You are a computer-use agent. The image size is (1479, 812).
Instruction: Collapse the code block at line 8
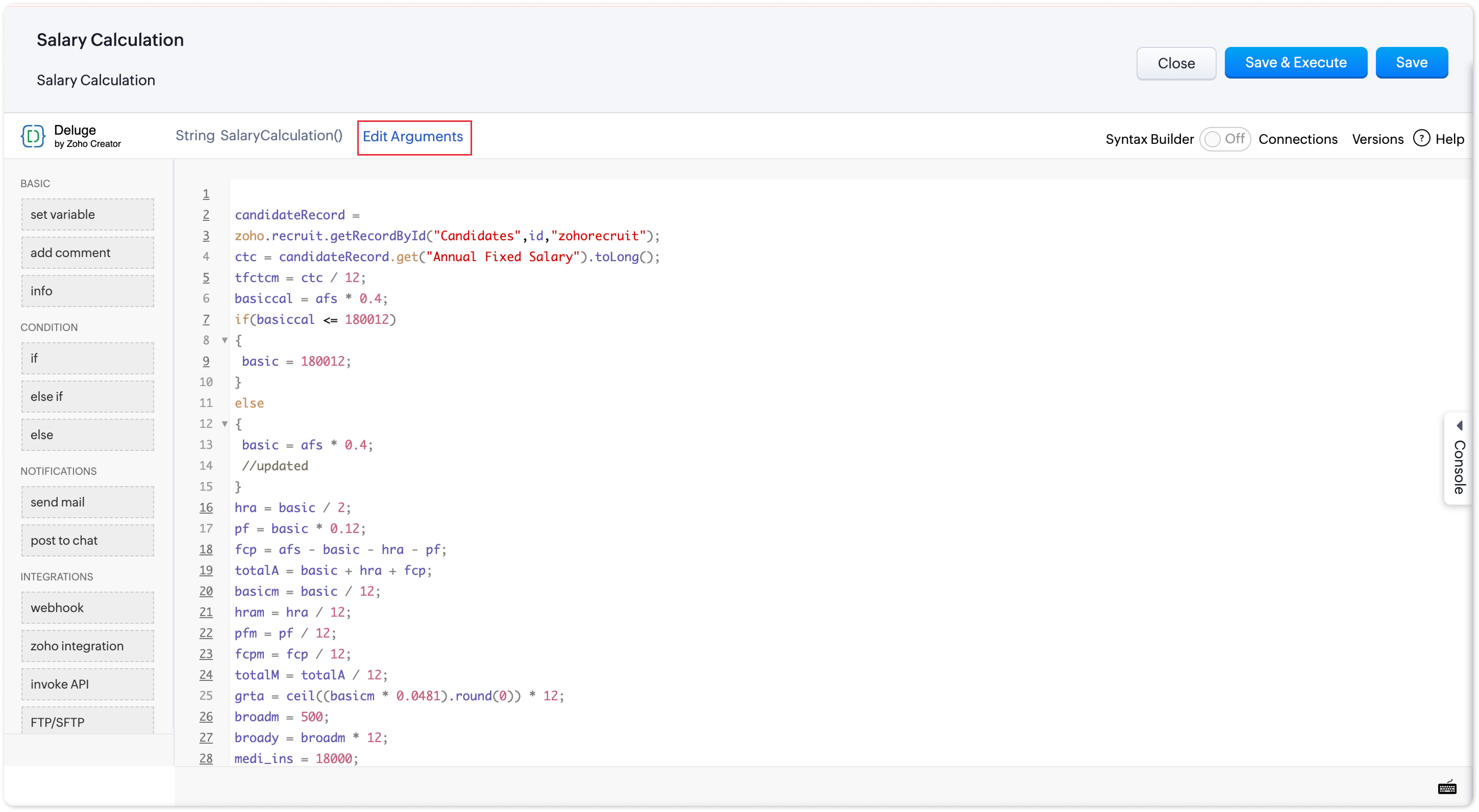tap(225, 340)
